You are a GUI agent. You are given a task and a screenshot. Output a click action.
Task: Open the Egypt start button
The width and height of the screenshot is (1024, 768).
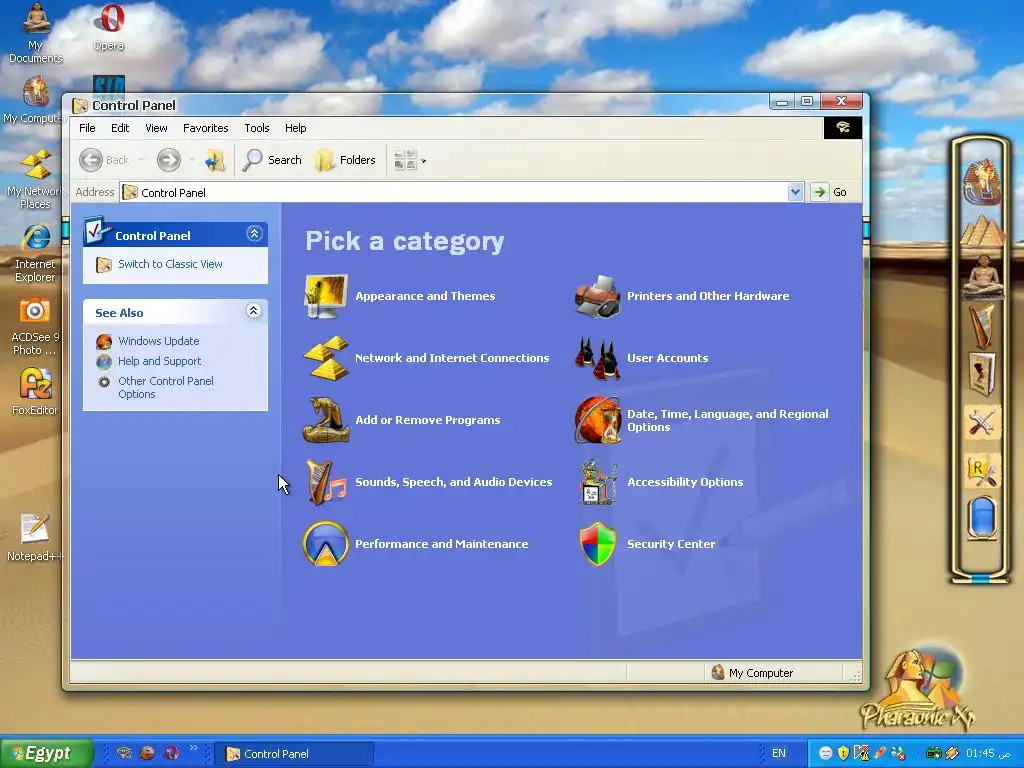(x=46, y=753)
